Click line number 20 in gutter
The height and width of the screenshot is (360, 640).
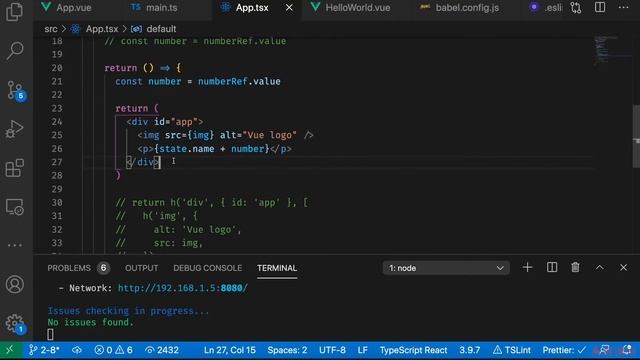pyautogui.click(x=57, y=68)
